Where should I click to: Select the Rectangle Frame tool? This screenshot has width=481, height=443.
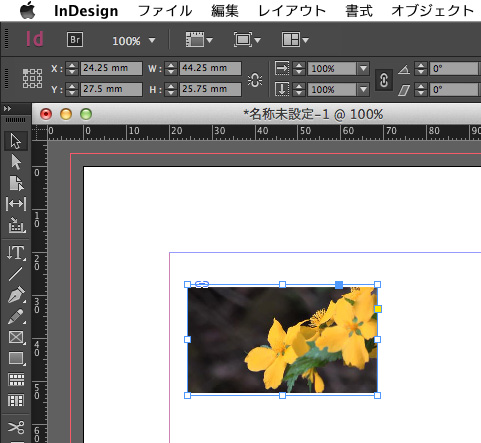(16, 337)
